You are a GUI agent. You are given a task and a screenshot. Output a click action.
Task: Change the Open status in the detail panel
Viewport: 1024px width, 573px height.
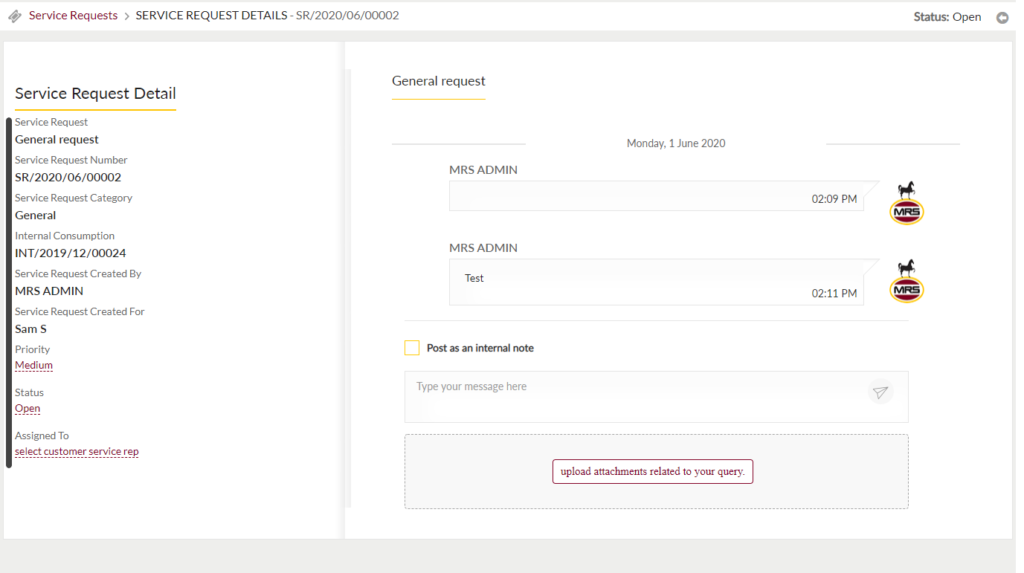(27, 408)
